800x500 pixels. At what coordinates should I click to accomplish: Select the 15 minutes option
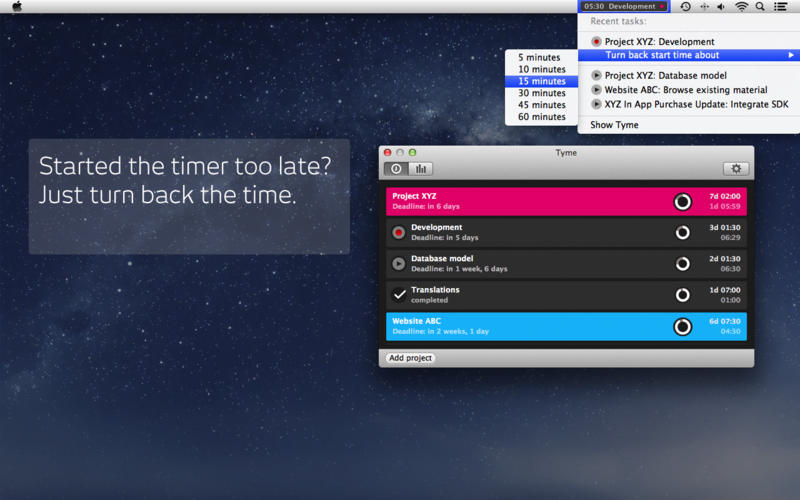click(x=541, y=81)
